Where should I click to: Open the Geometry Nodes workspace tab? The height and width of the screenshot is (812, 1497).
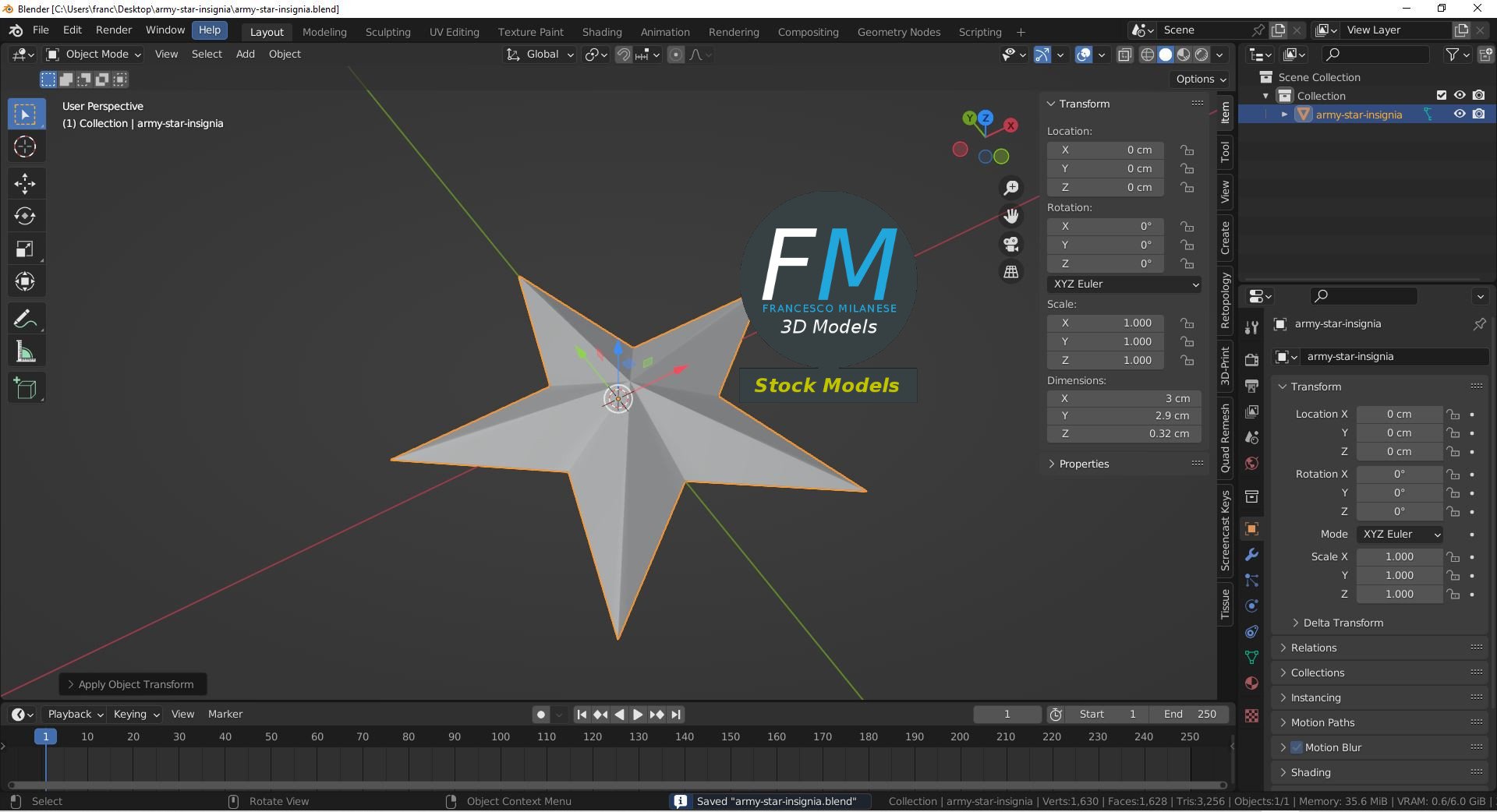pyautogui.click(x=899, y=32)
